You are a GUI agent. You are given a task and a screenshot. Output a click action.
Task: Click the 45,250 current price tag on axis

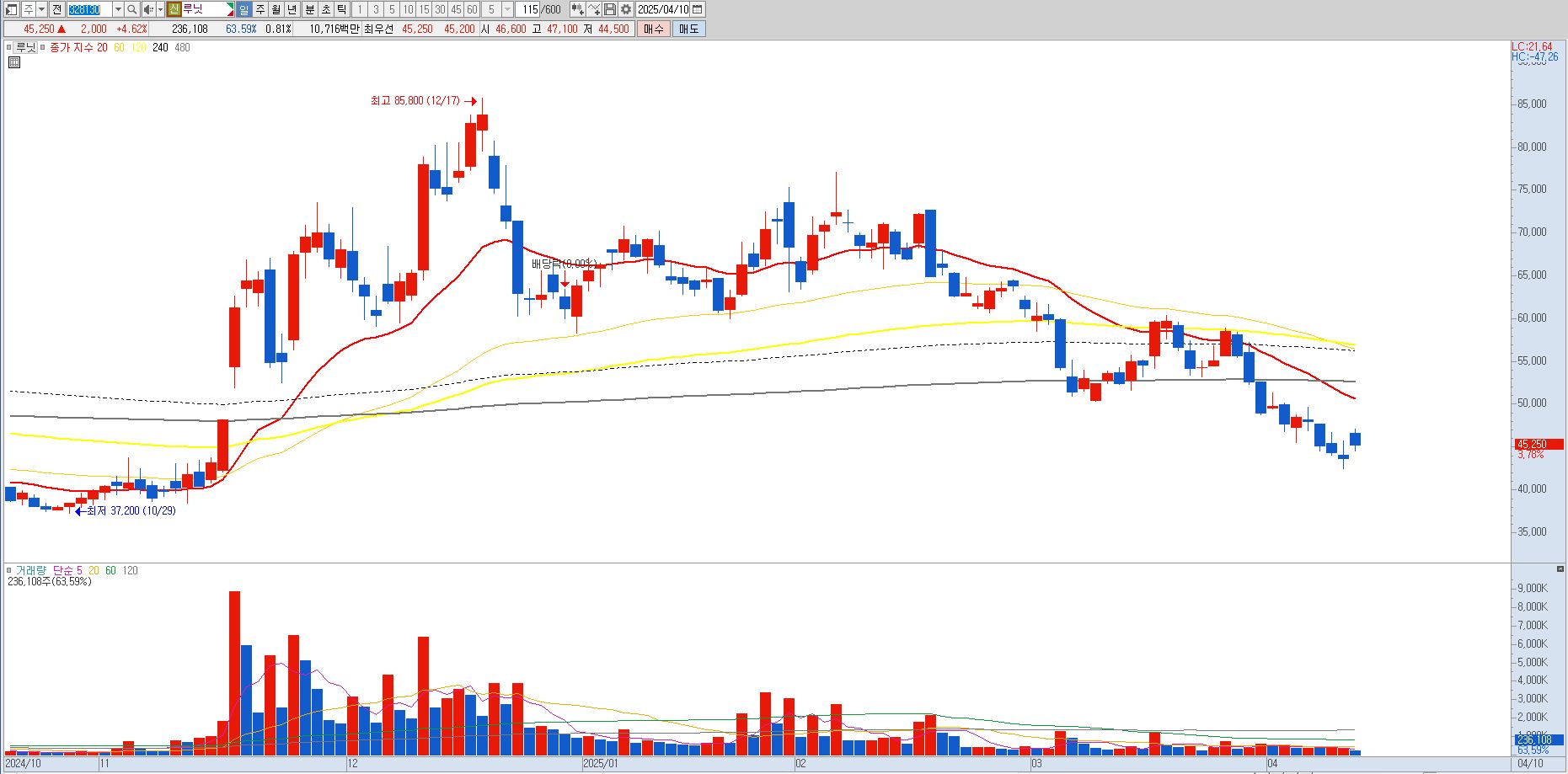1539,444
